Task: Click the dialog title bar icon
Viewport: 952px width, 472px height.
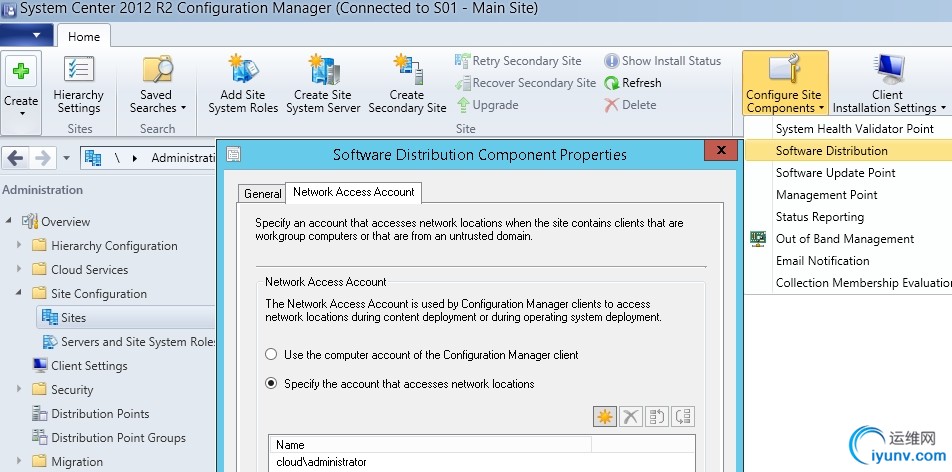Action: click(234, 154)
